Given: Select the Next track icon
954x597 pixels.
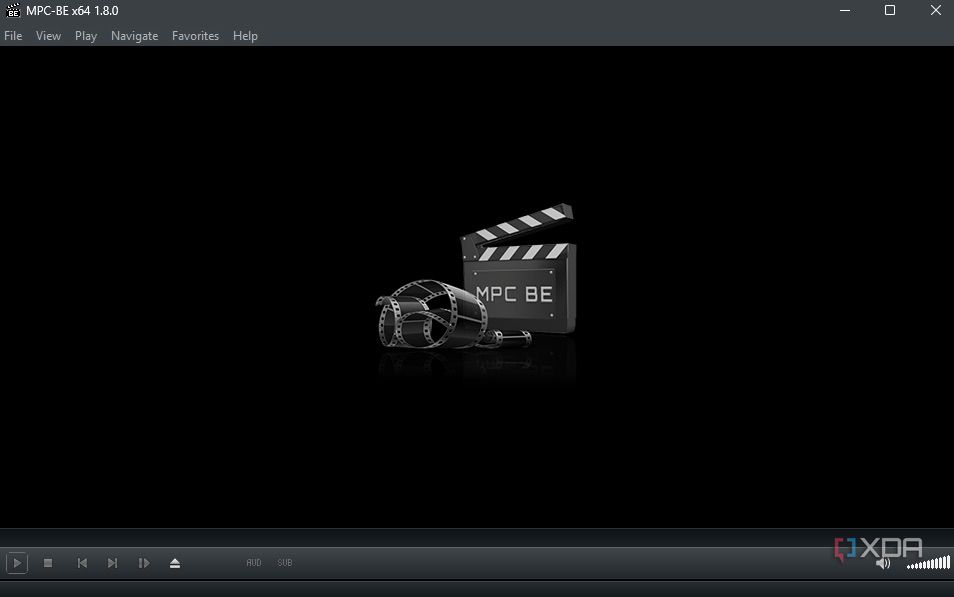Looking at the screenshot, I should point(112,562).
